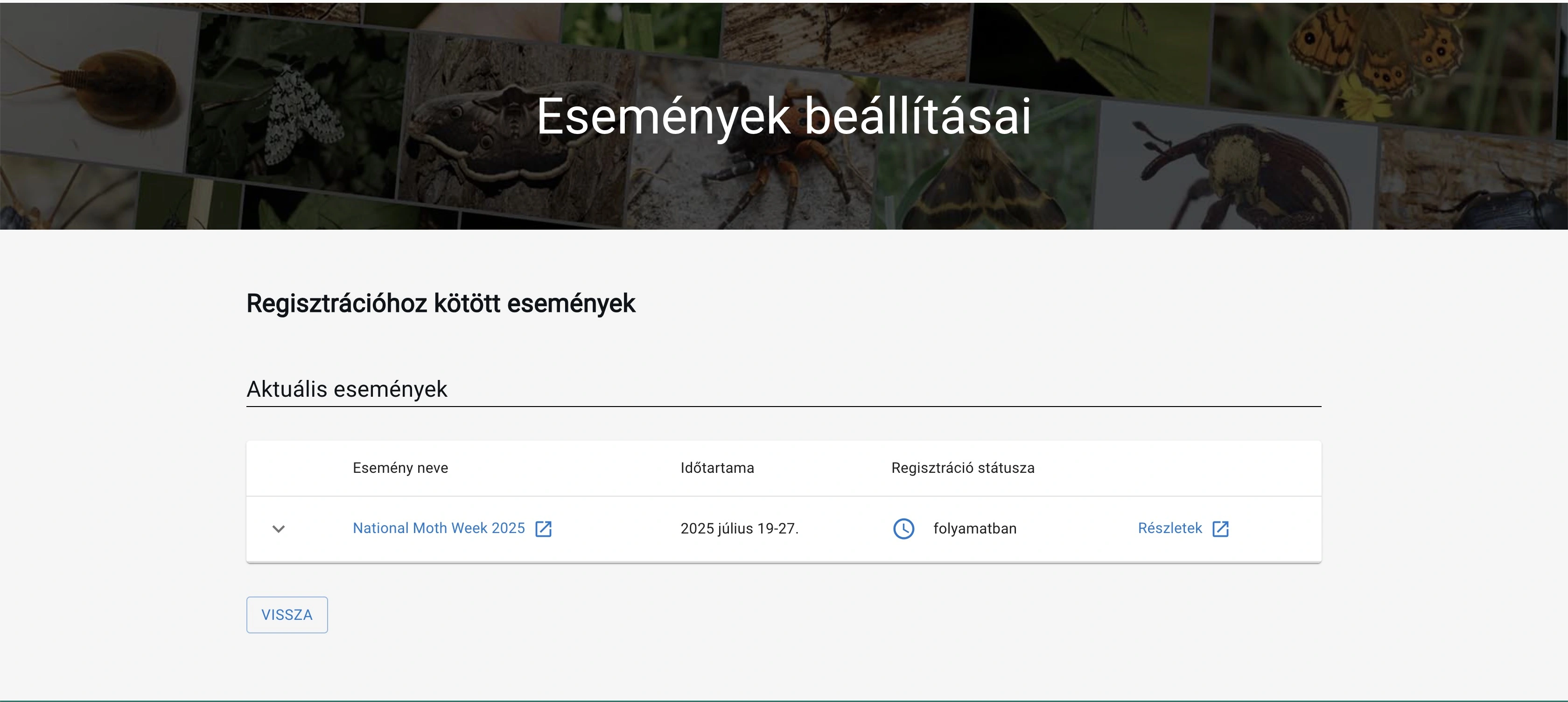This screenshot has width=1568, height=702.
Task: Select the Esemény neve column header
Action: point(400,468)
